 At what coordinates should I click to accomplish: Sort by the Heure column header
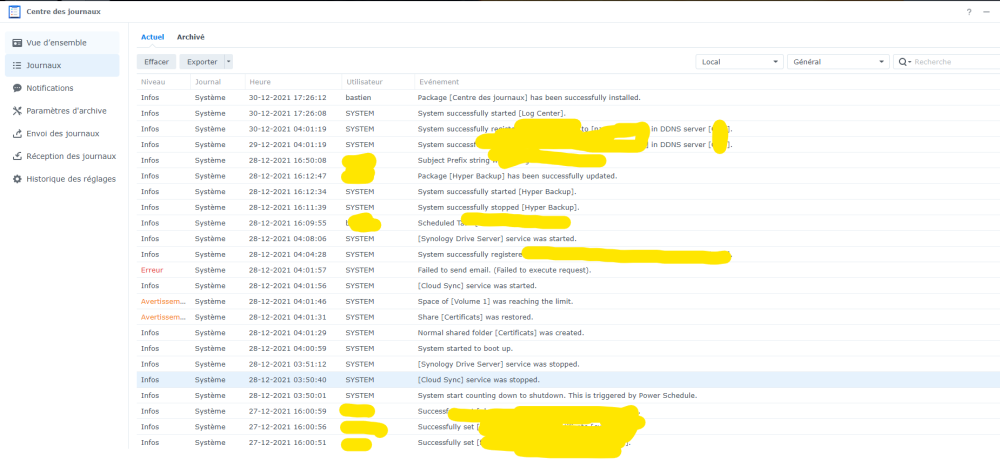260,82
